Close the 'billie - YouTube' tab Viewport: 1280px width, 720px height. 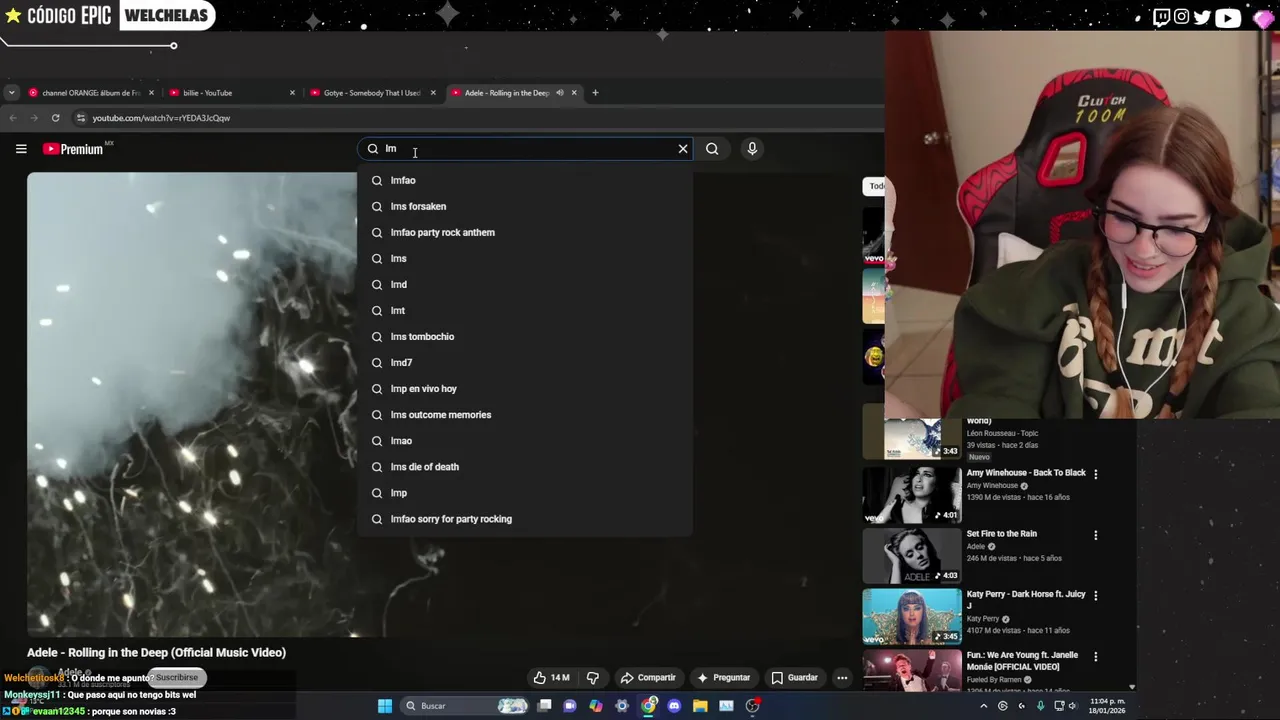pos(292,93)
